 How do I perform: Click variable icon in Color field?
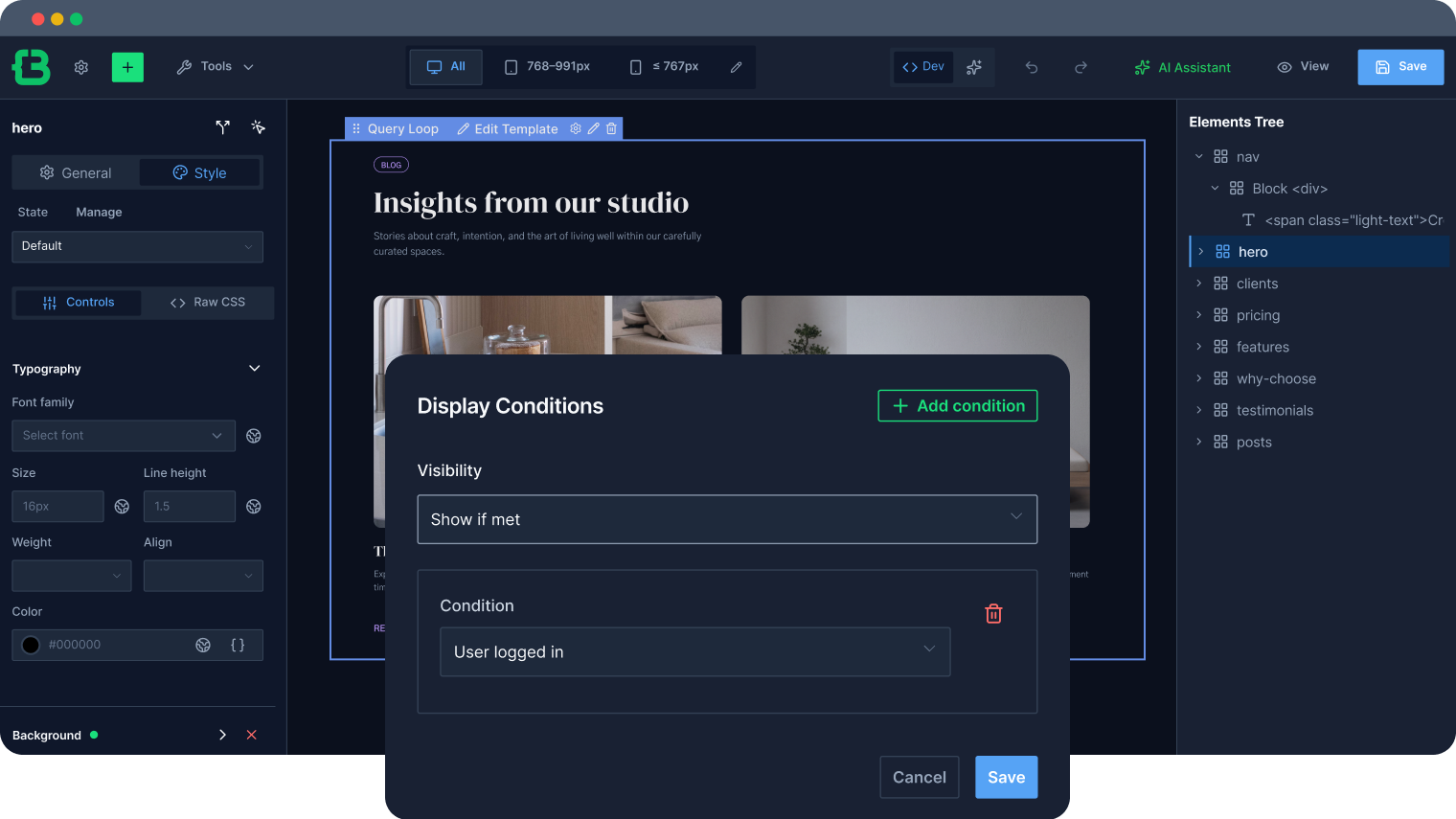[203, 645]
